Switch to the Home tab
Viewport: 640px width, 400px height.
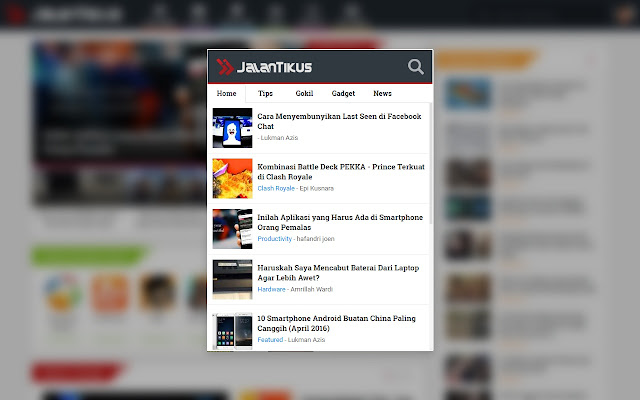[x=227, y=93]
